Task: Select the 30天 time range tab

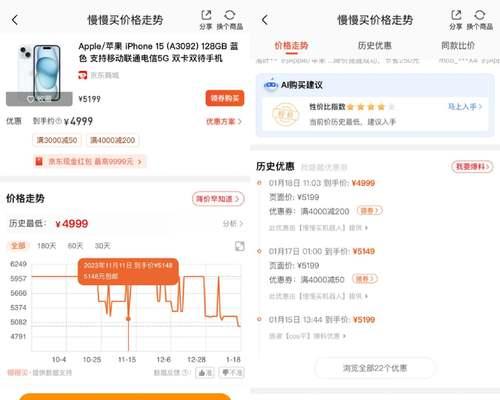Action: point(102,246)
